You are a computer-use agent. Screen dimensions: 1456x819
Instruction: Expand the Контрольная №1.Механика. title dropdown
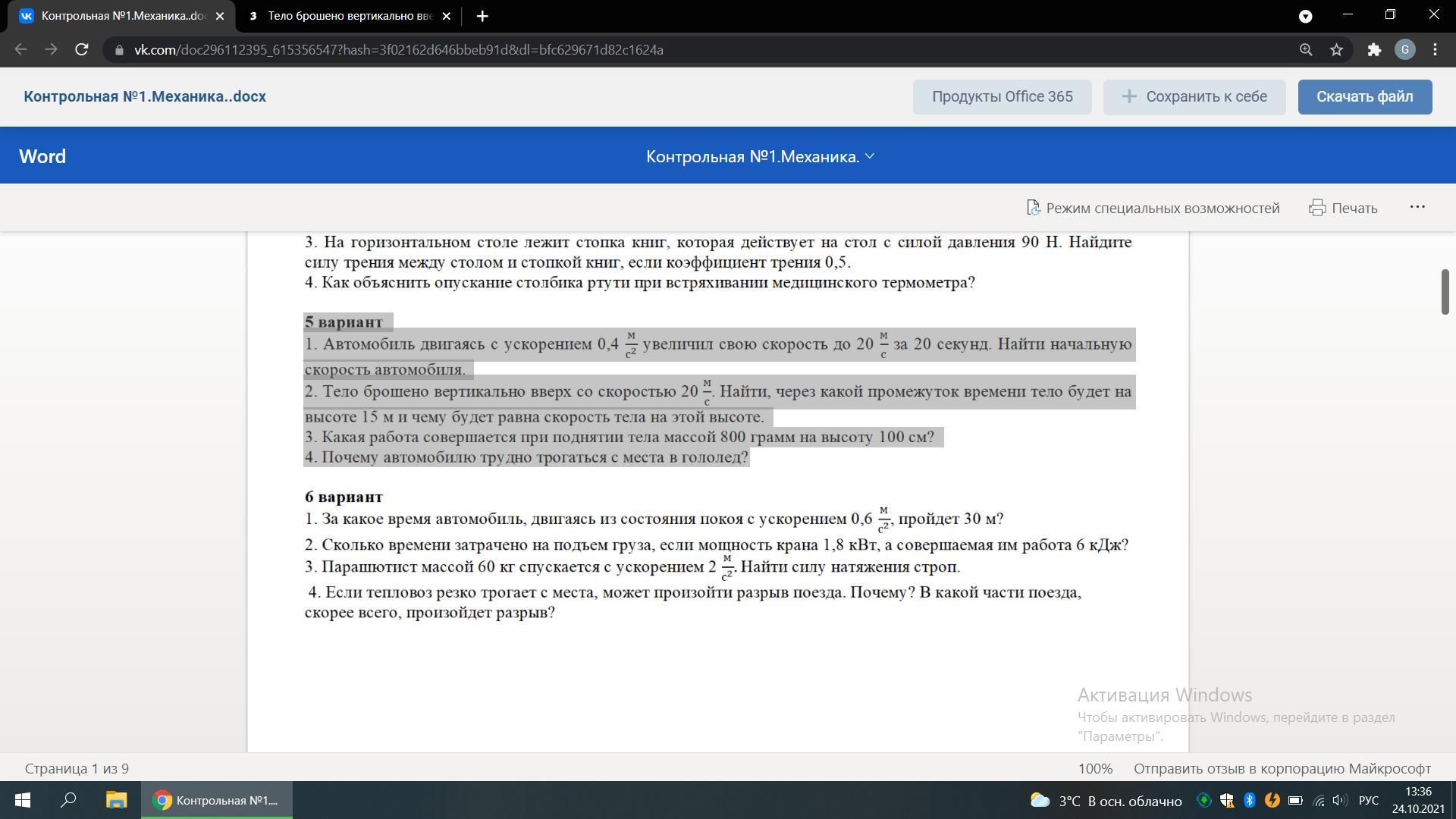pos(760,156)
